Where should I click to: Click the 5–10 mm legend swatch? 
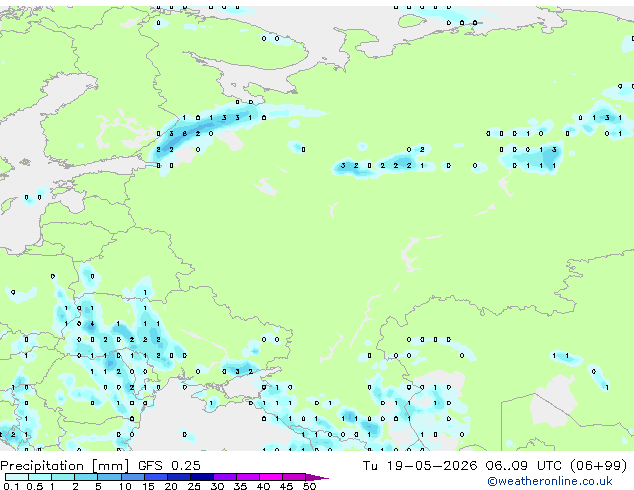click(109, 477)
